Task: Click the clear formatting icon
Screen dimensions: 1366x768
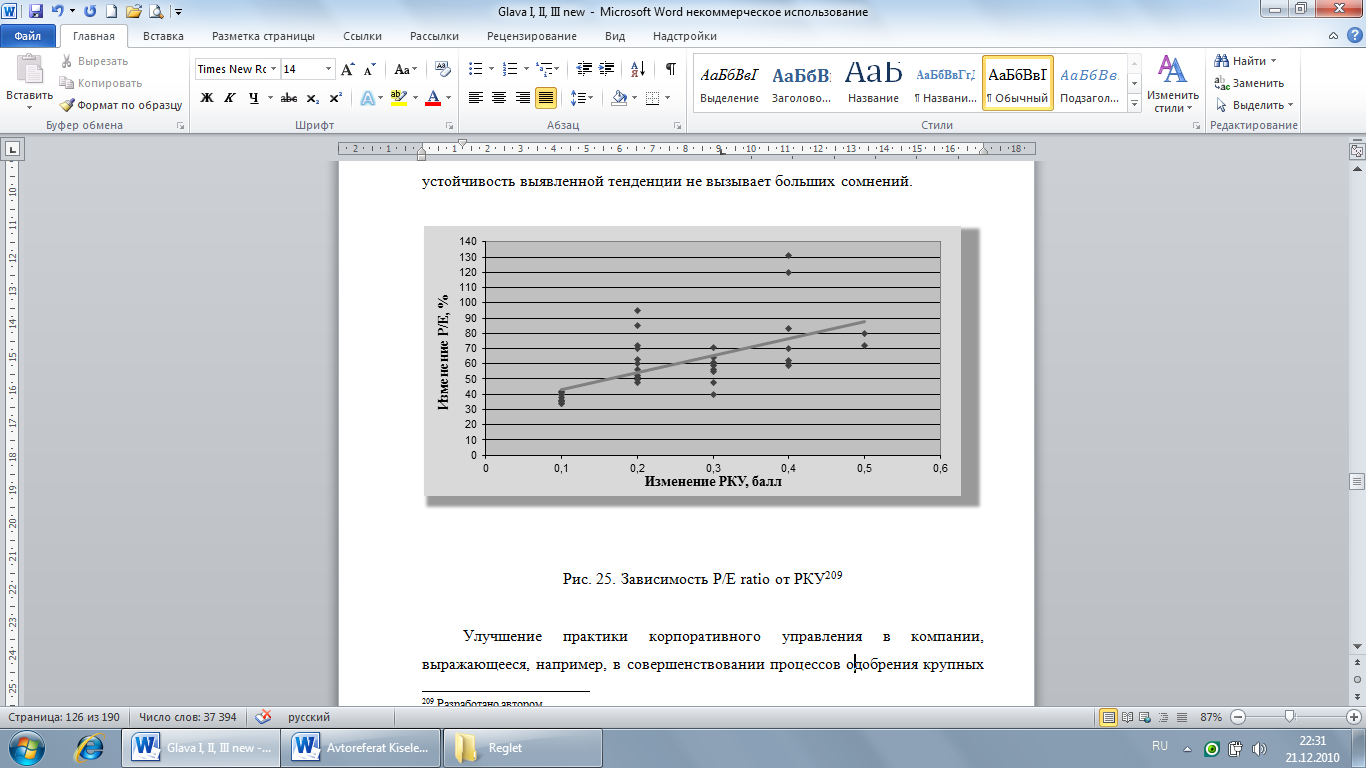Action: [x=445, y=69]
